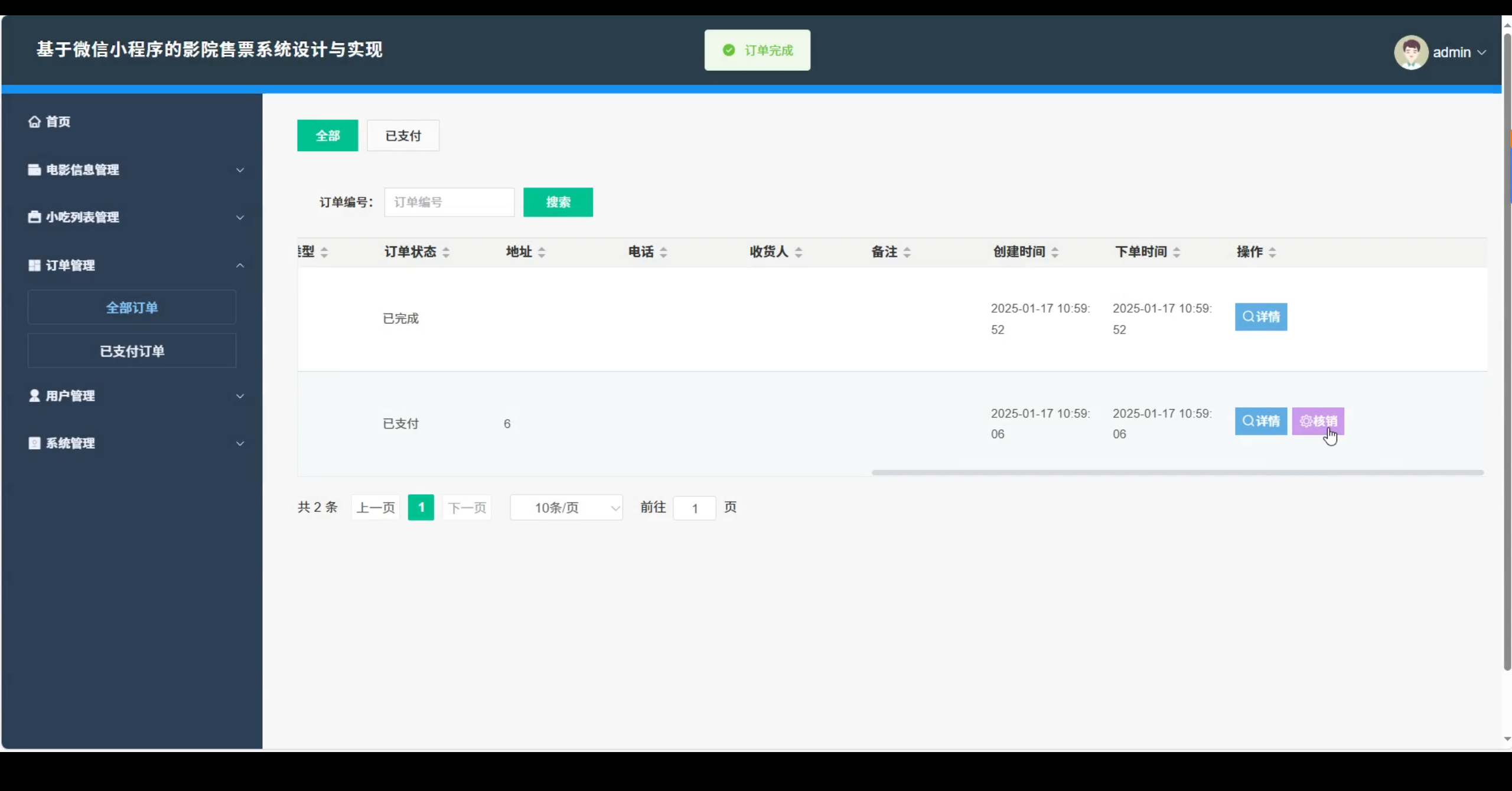Focus the 订单编号 search input field
The image size is (1512, 791).
[449, 202]
